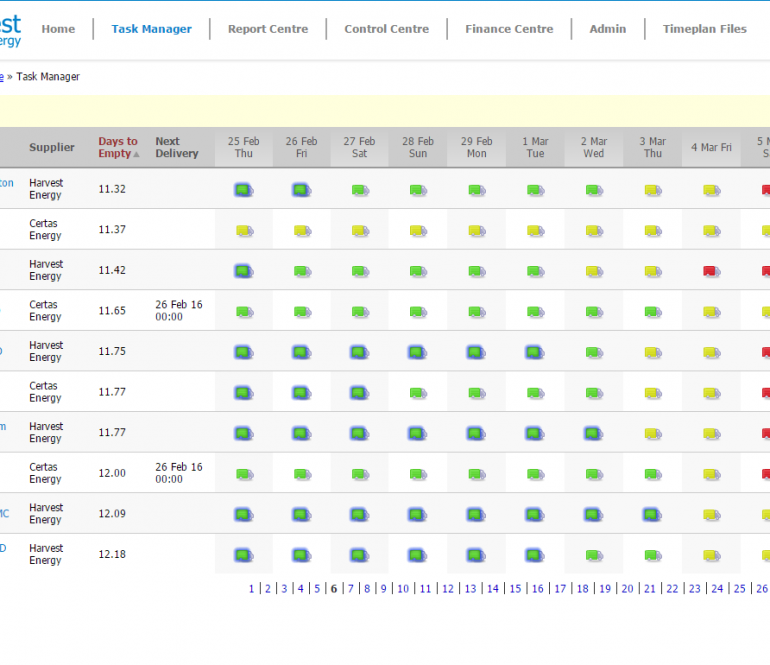The image size is (770, 665).
Task: Select the green tank for 27 Feb in the 11.65 row
Action: 359,312
